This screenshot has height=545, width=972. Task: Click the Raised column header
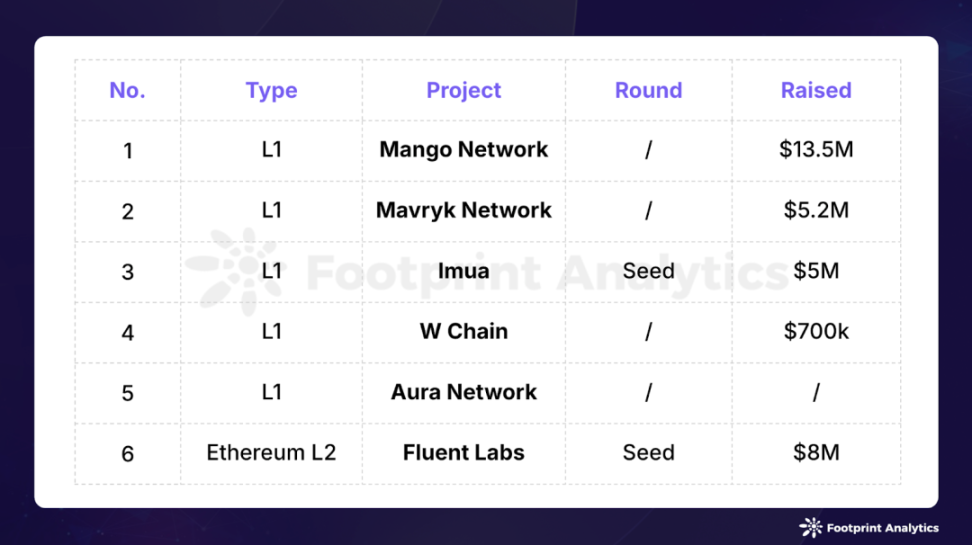(x=816, y=91)
